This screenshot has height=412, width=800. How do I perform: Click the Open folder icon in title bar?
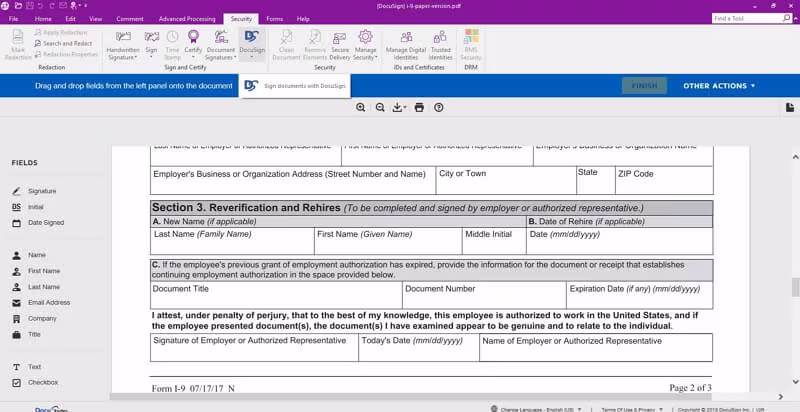pyautogui.click(x=18, y=6)
